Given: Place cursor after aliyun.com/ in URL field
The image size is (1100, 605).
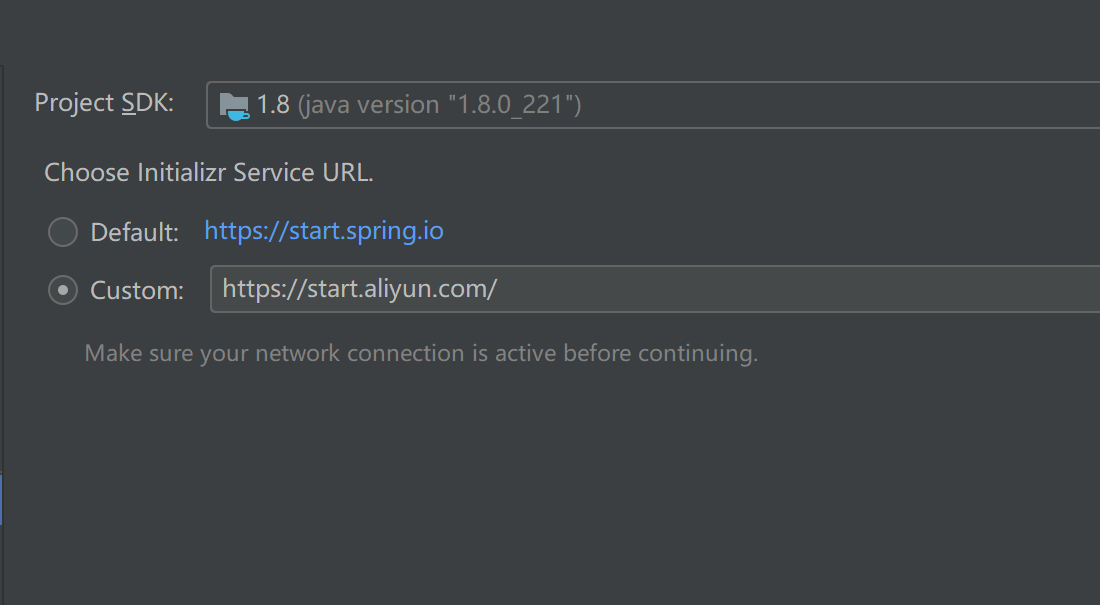Looking at the screenshot, I should [x=499, y=289].
